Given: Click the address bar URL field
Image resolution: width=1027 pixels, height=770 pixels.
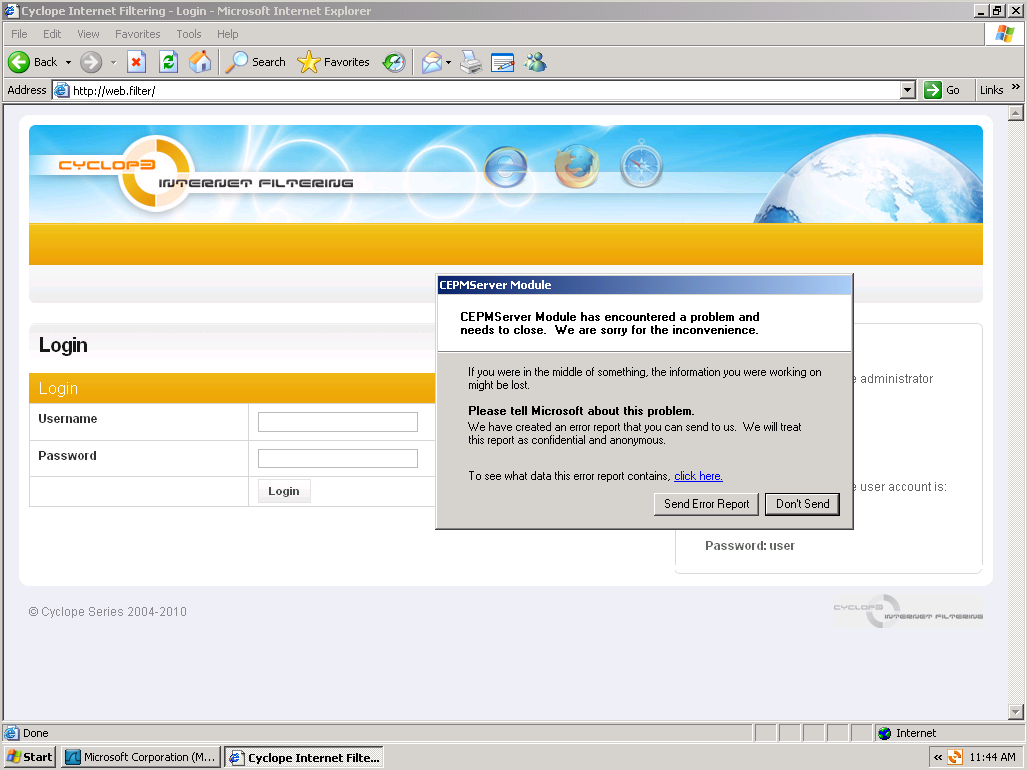Looking at the screenshot, I should (x=483, y=90).
